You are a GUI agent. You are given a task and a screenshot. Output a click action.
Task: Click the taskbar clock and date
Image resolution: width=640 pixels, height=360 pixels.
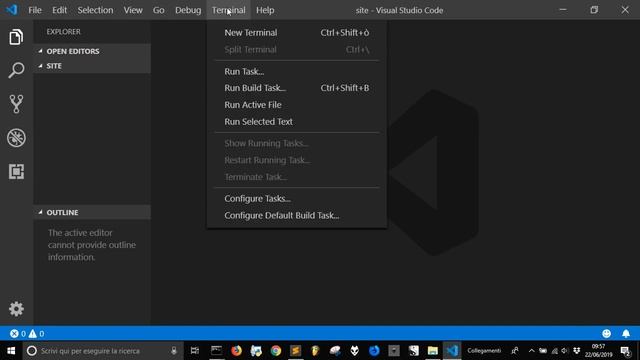coord(598,351)
